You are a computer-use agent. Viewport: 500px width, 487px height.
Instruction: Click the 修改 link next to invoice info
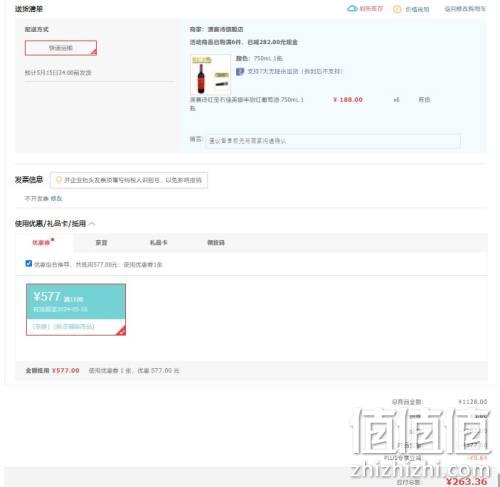57,198
